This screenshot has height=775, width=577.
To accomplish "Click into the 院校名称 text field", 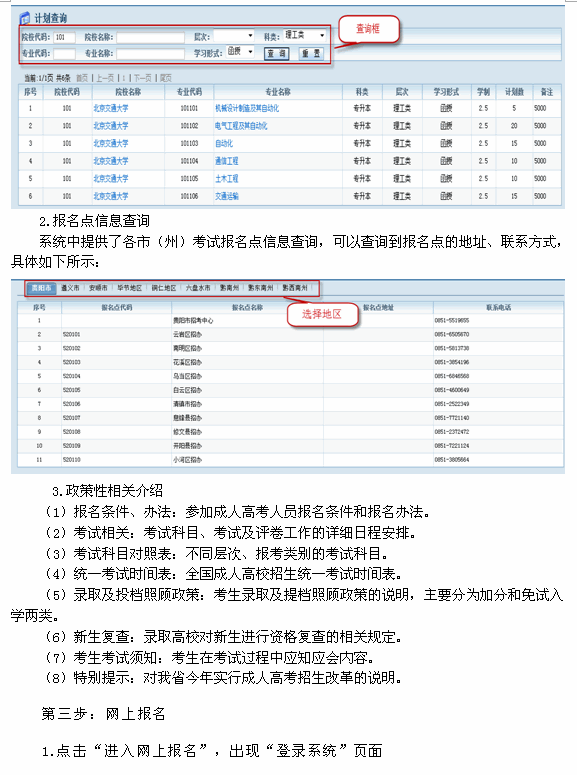I will click(x=151, y=38).
